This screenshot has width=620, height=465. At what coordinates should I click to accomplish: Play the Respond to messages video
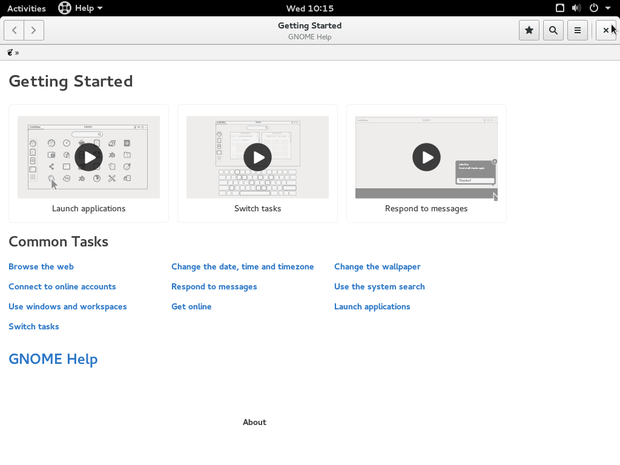[426, 157]
